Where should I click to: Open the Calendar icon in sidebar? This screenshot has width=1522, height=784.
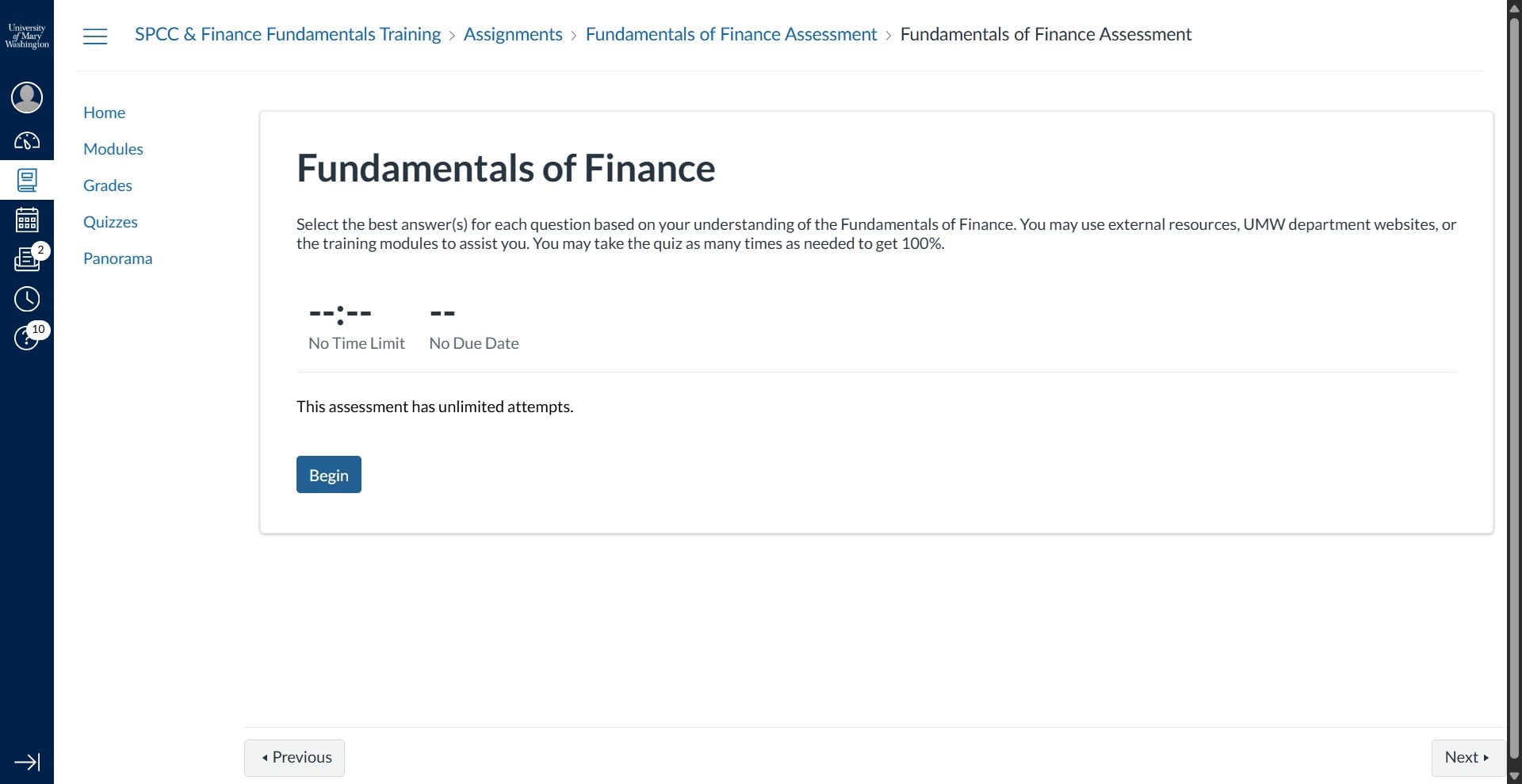pyautogui.click(x=27, y=220)
